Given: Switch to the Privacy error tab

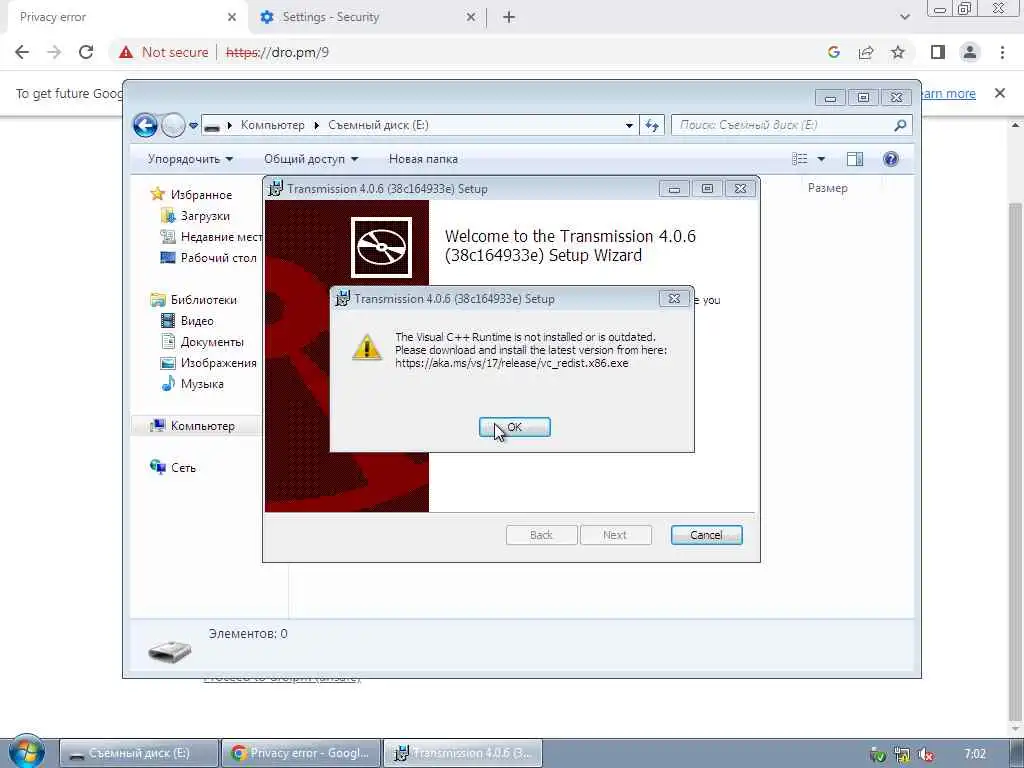Looking at the screenshot, I should pyautogui.click(x=124, y=17).
